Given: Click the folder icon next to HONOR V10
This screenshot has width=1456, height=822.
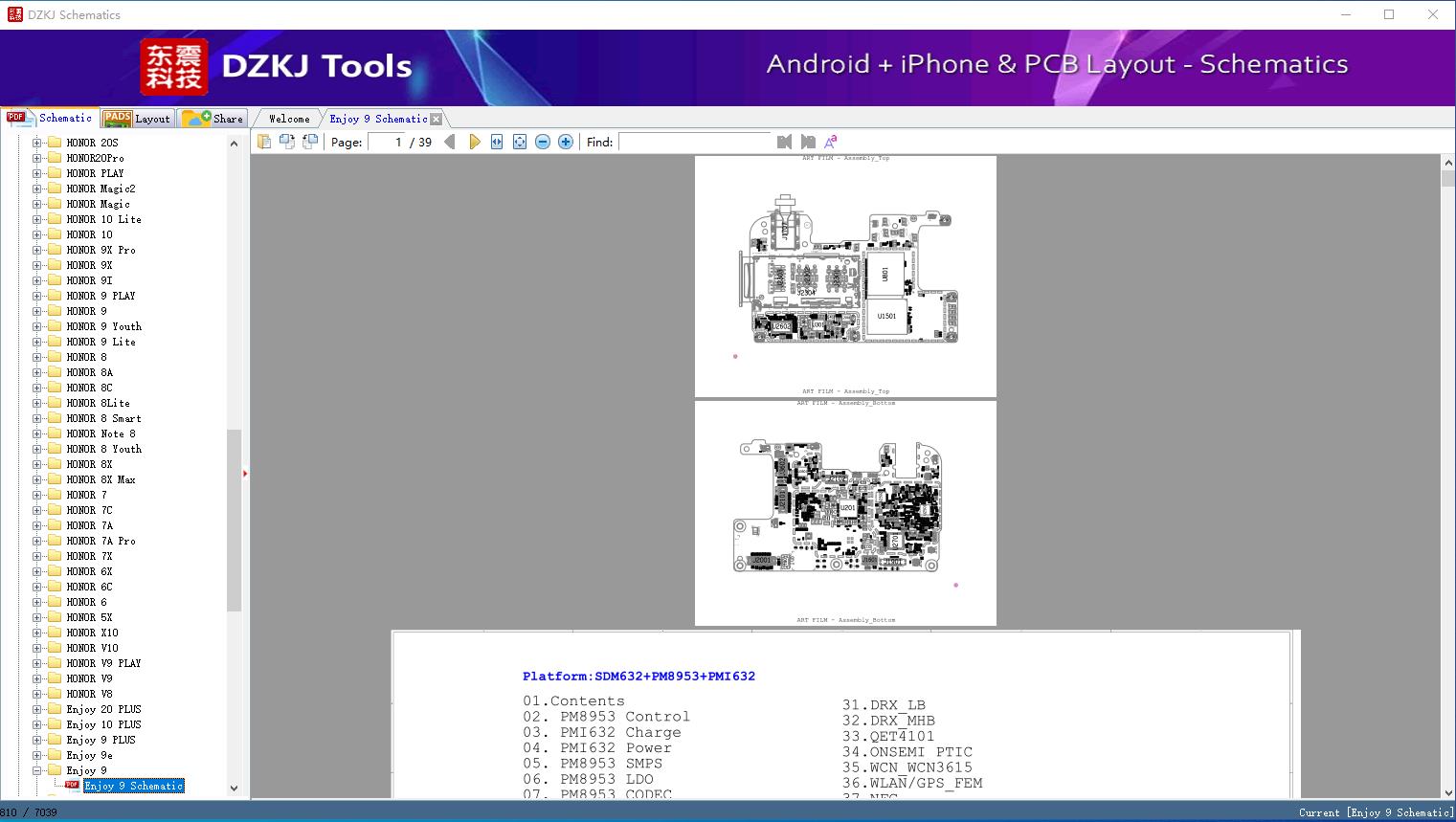Looking at the screenshot, I should [55, 648].
